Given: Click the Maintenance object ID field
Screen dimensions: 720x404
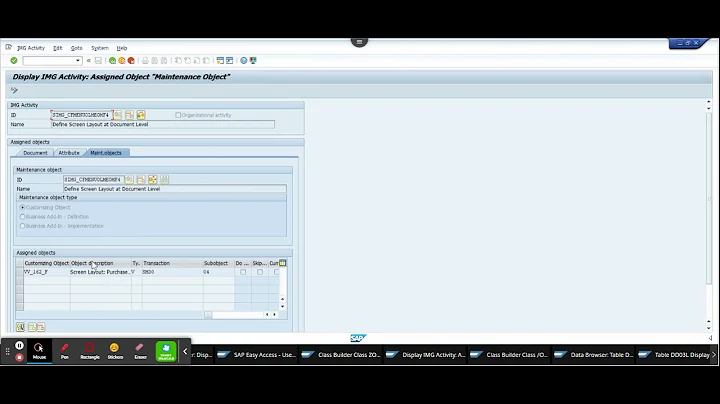Looking at the screenshot, I should 93,180.
